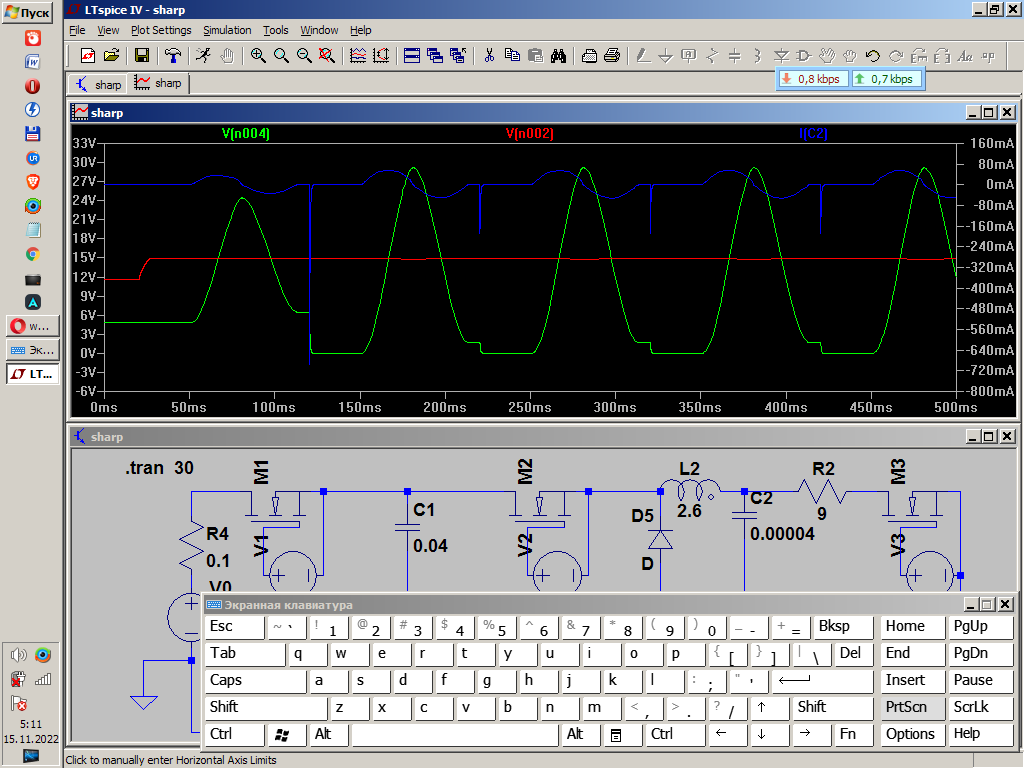Open the Window menu
The height and width of the screenshot is (768, 1024).
click(319, 30)
